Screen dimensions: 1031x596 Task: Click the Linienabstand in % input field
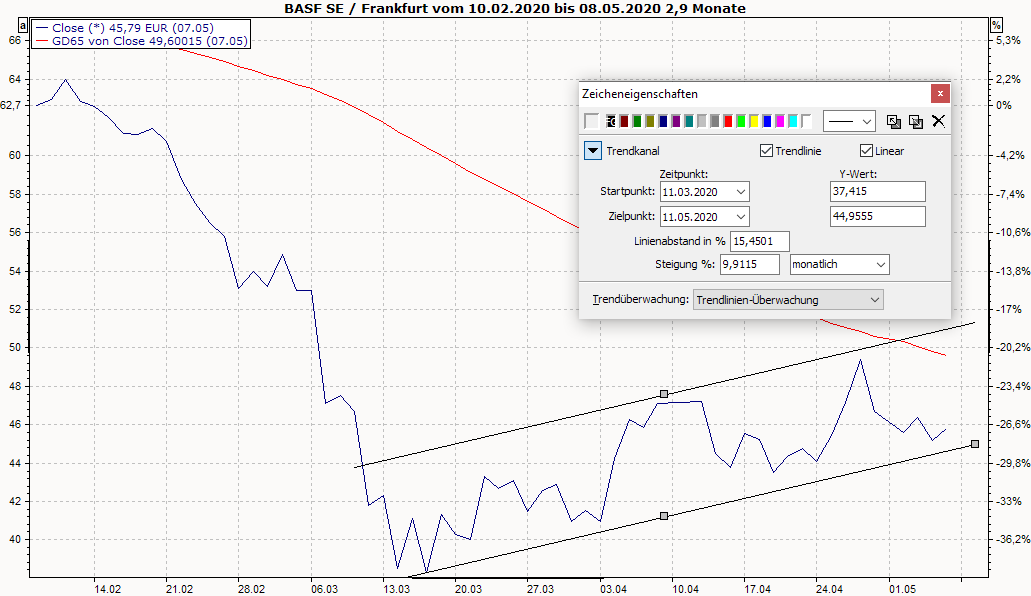(760, 241)
